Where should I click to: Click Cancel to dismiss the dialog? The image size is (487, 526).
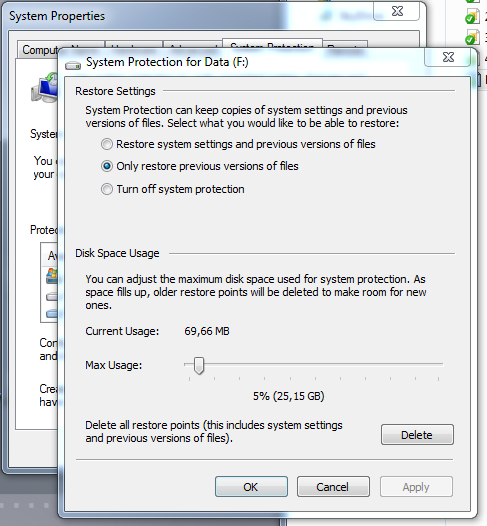click(x=333, y=487)
